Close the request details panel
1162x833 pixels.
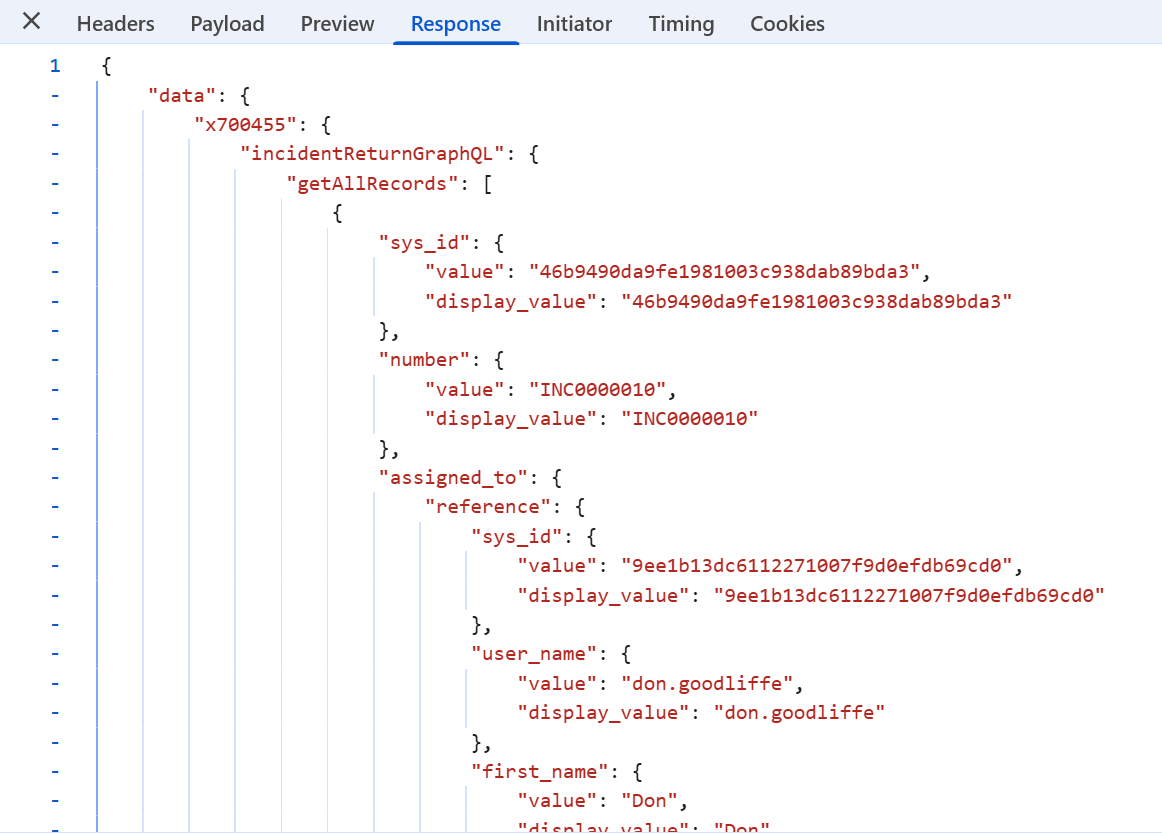[x=32, y=22]
